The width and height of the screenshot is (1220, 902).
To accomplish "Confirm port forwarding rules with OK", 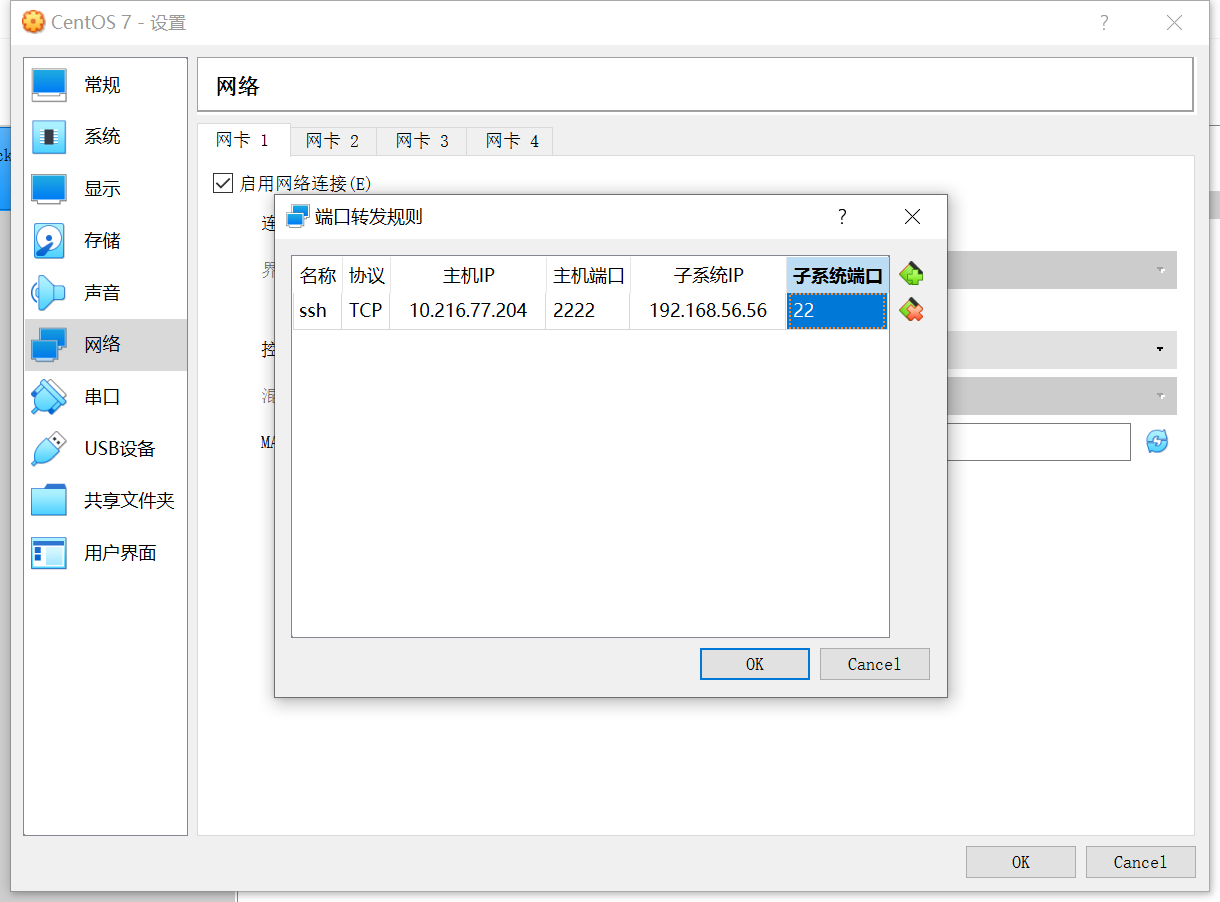I will (755, 664).
